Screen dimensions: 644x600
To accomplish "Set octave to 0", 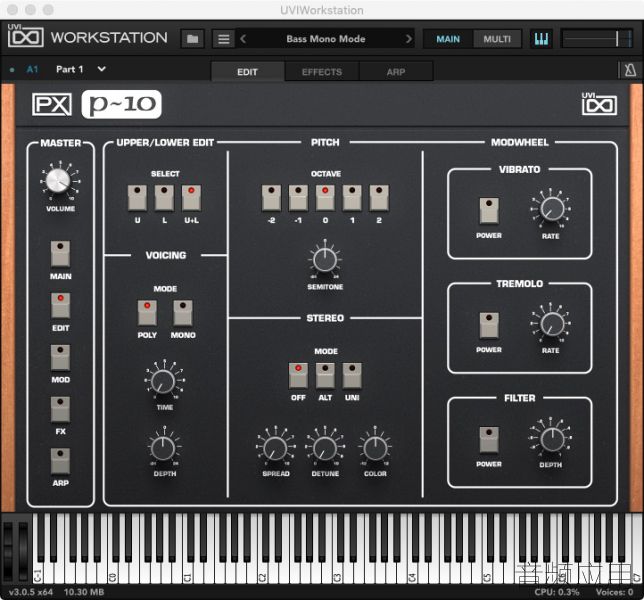I will [325, 198].
